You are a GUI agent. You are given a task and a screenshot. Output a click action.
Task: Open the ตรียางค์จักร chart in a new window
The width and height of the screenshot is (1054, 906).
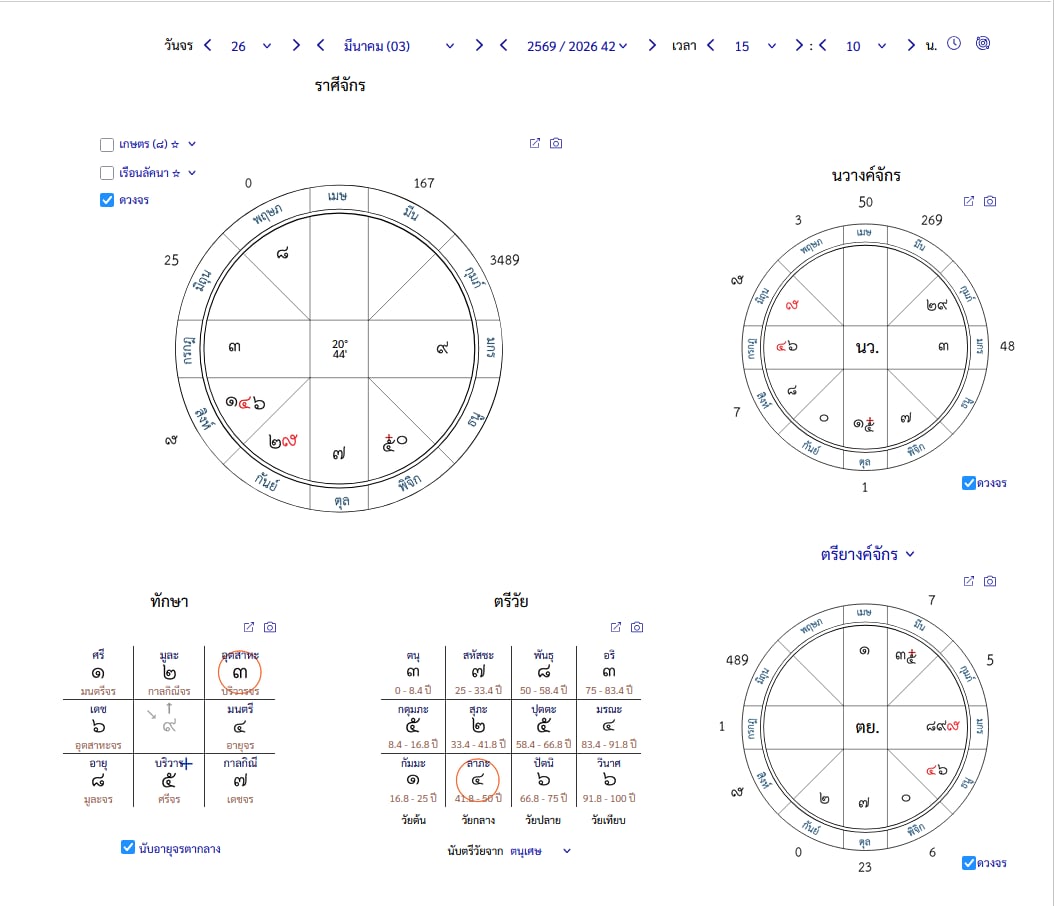click(x=969, y=581)
